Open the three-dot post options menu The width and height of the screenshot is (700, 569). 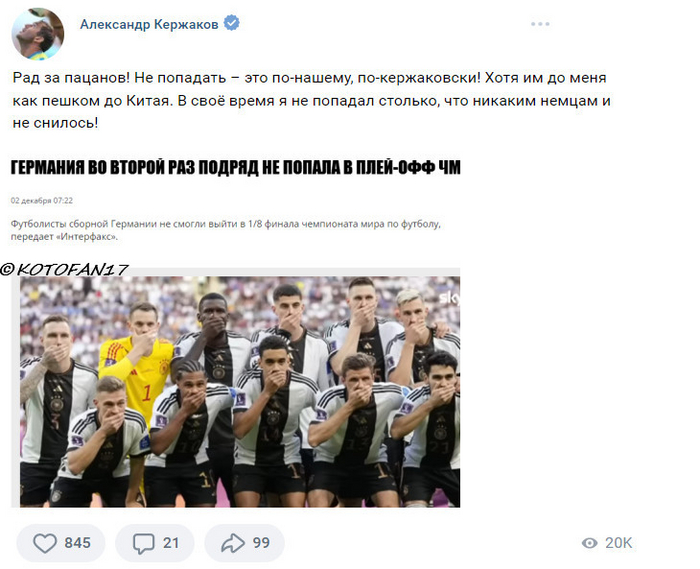(x=540, y=24)
